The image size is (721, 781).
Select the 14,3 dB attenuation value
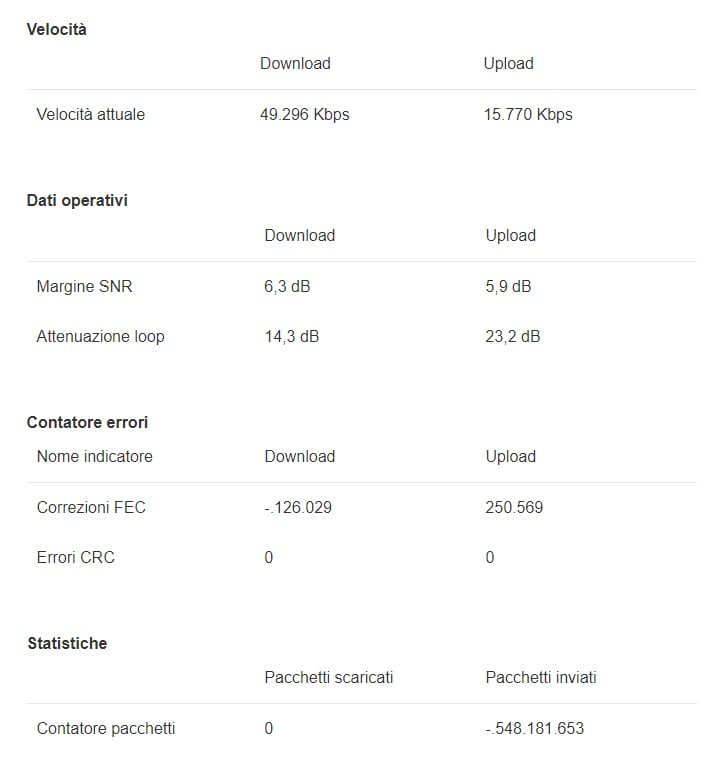pyautogui.click(x=291, y=336)
